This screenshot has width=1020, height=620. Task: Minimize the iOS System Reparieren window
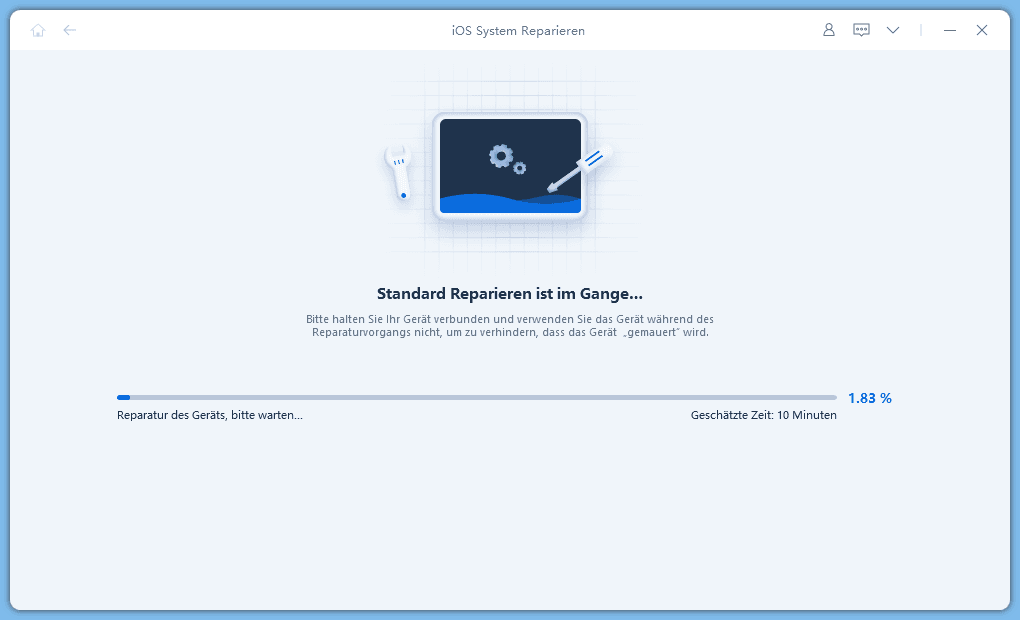coord(950,30)
